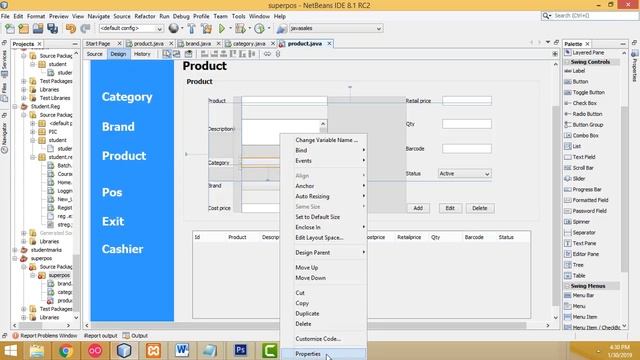Image resolution: width=640 pixels, height=360 pixels.
Task: Open Google Chrome from the taskbar
Action: pos(66,351)
